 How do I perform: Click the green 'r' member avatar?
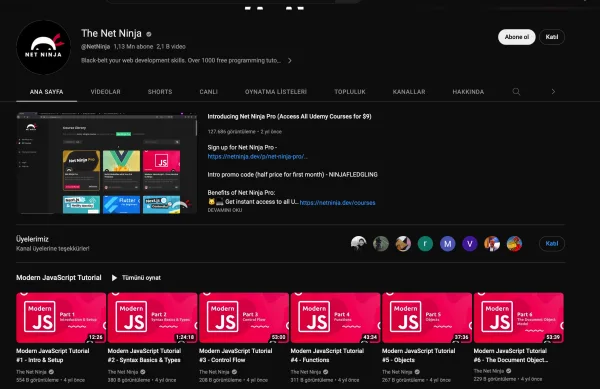tap(425, 244)
